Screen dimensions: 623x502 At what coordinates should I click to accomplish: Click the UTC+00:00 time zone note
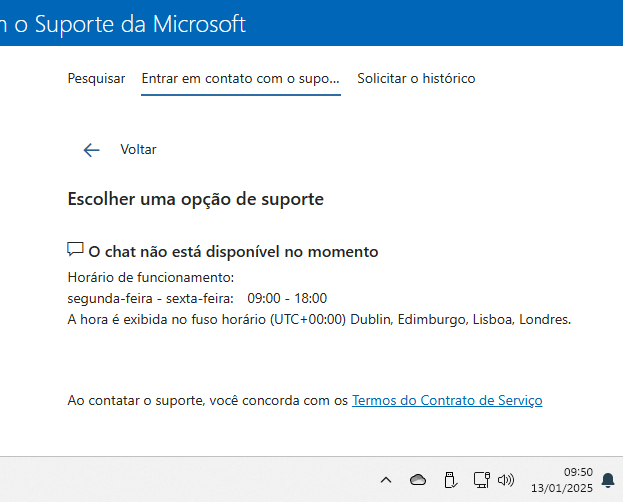pos(319,320)
